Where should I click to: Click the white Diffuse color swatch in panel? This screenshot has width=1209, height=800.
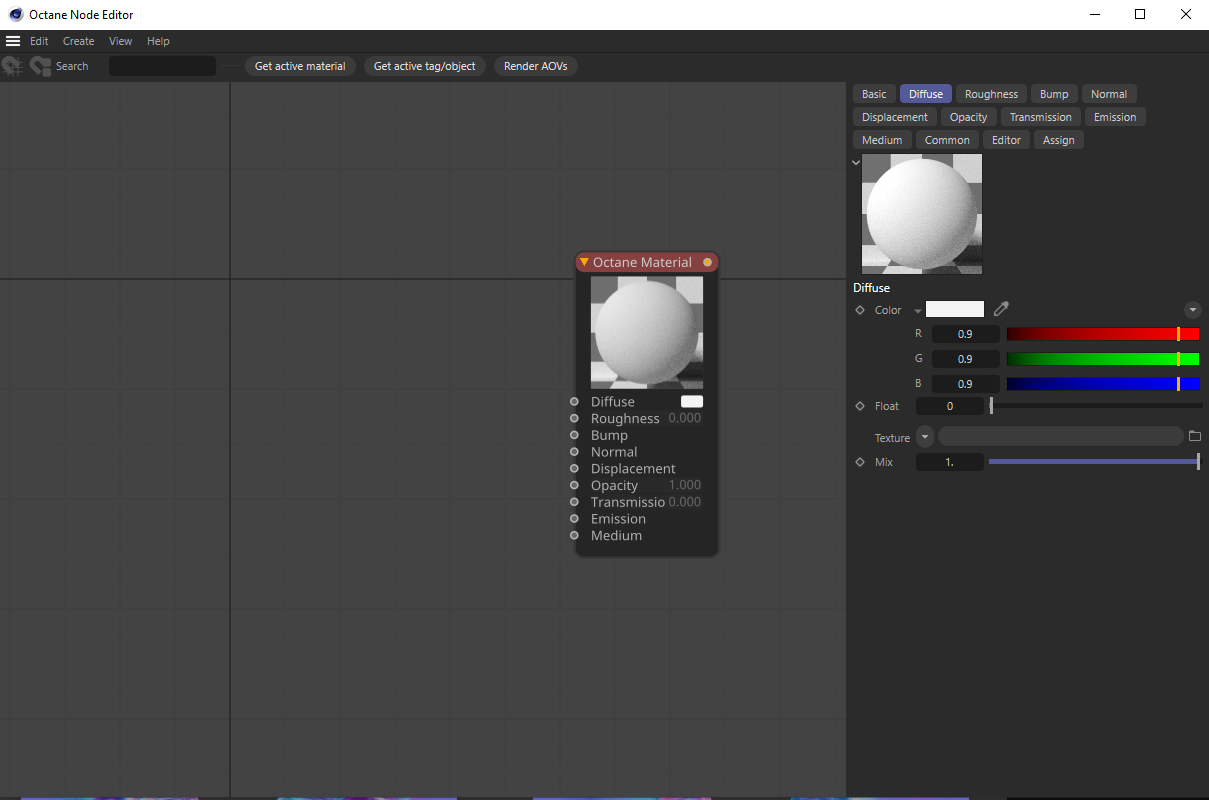point(955,310)
